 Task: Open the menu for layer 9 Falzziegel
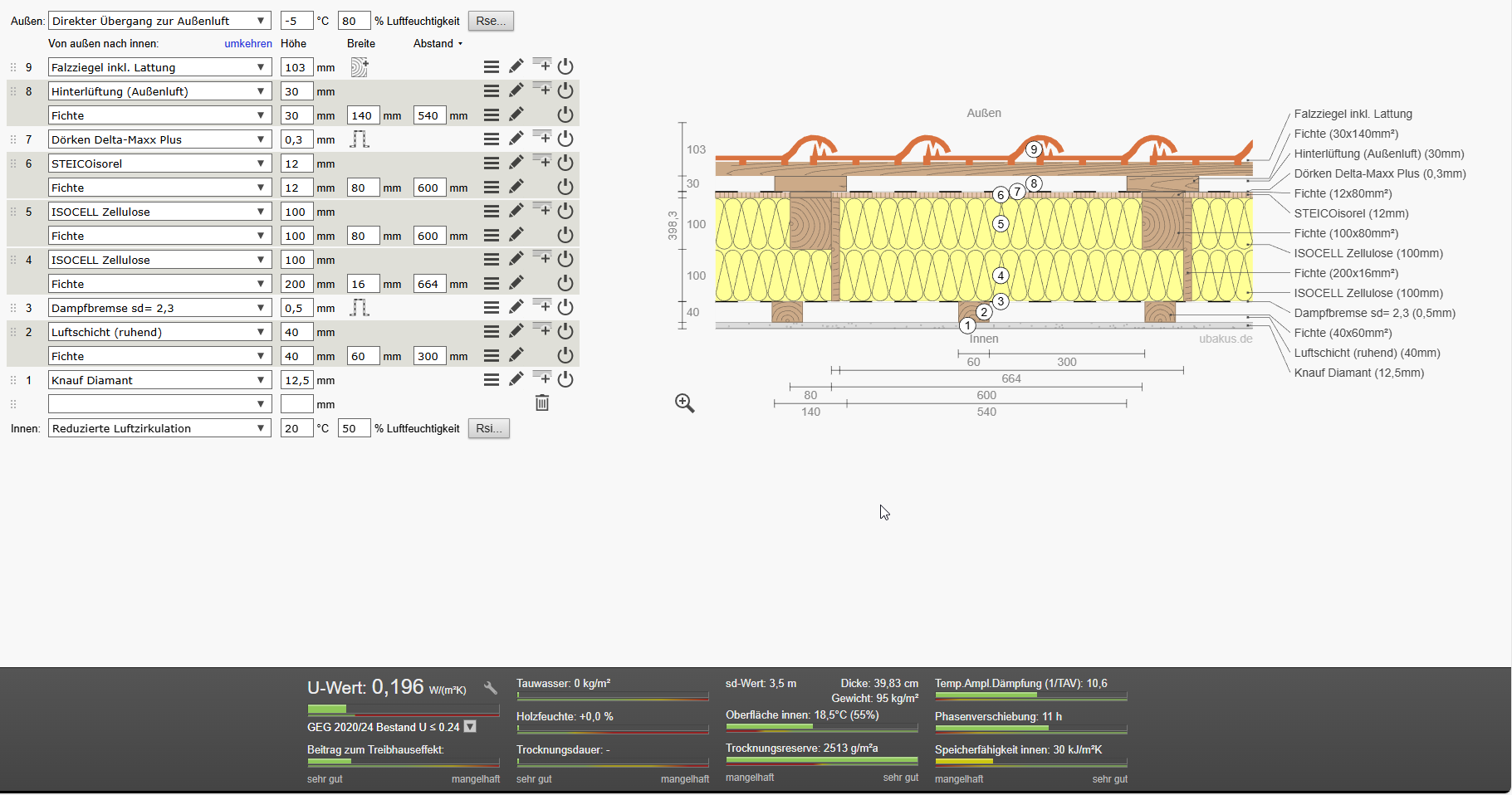coord(492,67)
